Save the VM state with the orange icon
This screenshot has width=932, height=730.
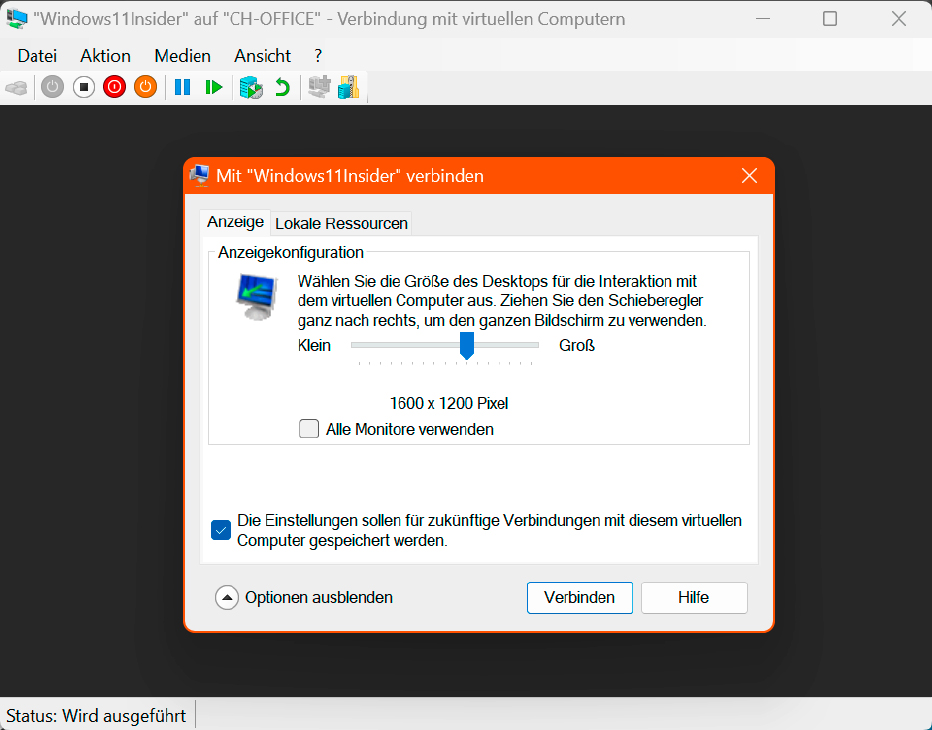click(145, 87)
